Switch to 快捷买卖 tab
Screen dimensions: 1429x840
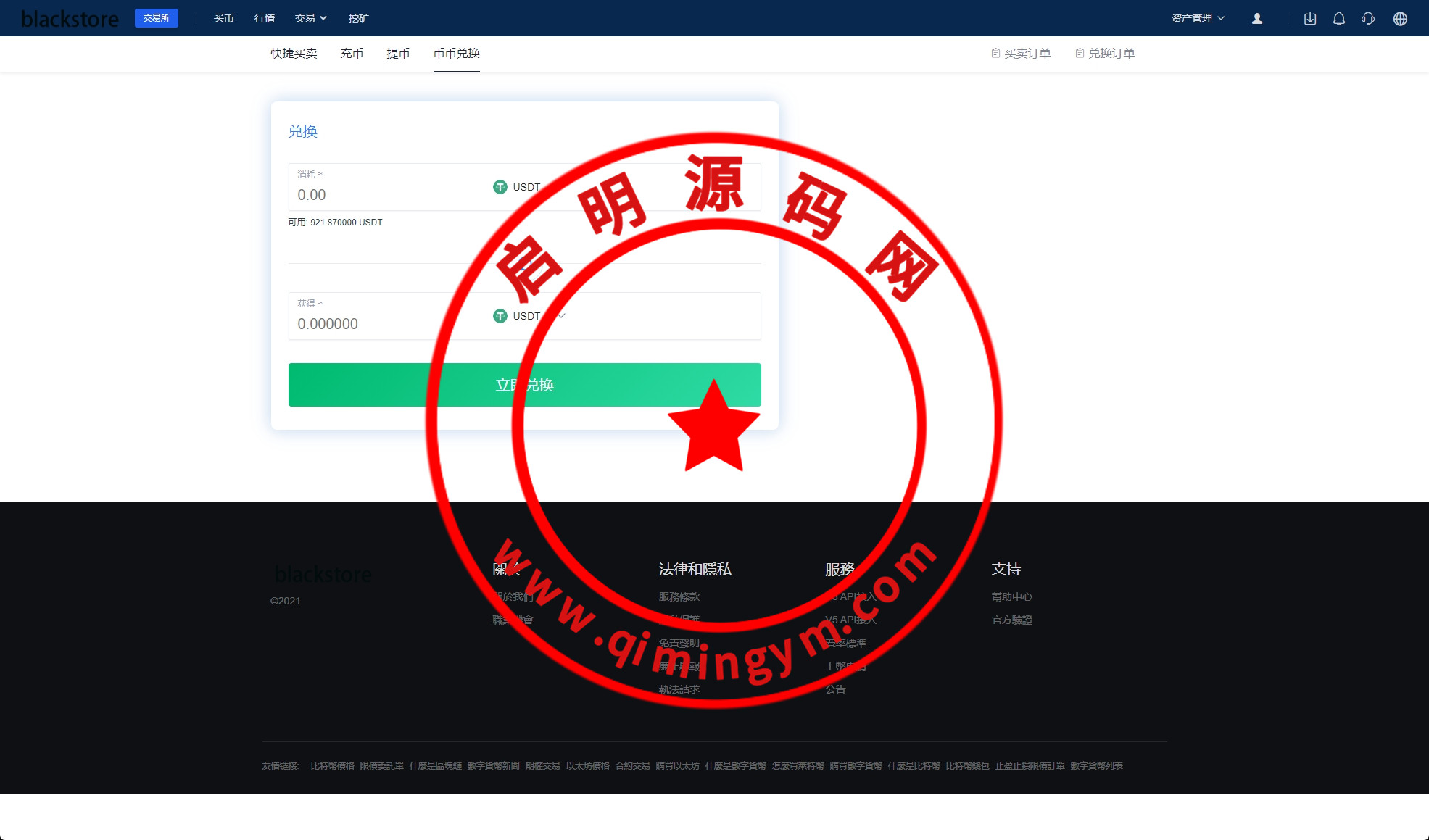(x=294, y=54)
